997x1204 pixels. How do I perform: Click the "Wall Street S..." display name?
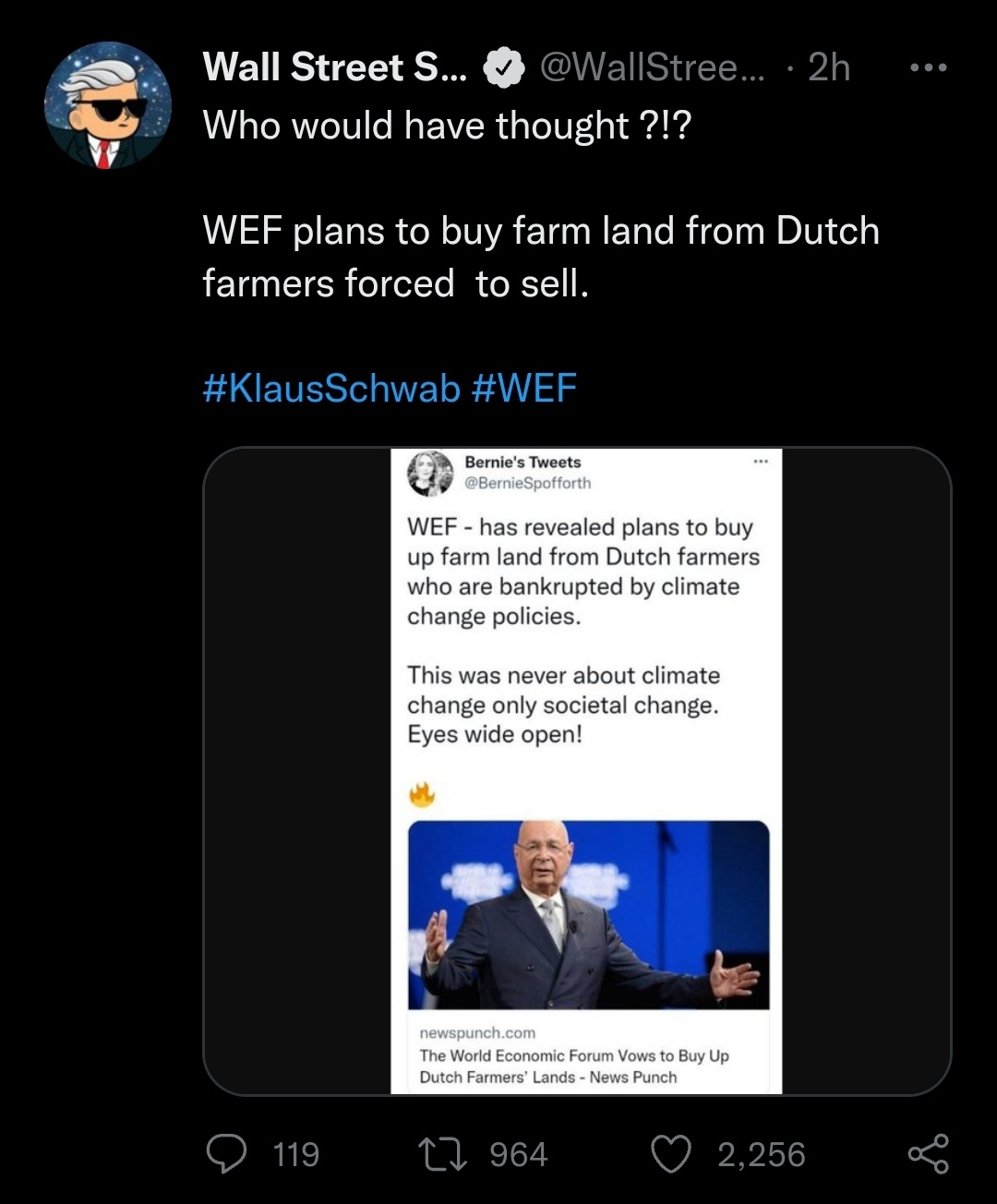click(x=335, y=68)
